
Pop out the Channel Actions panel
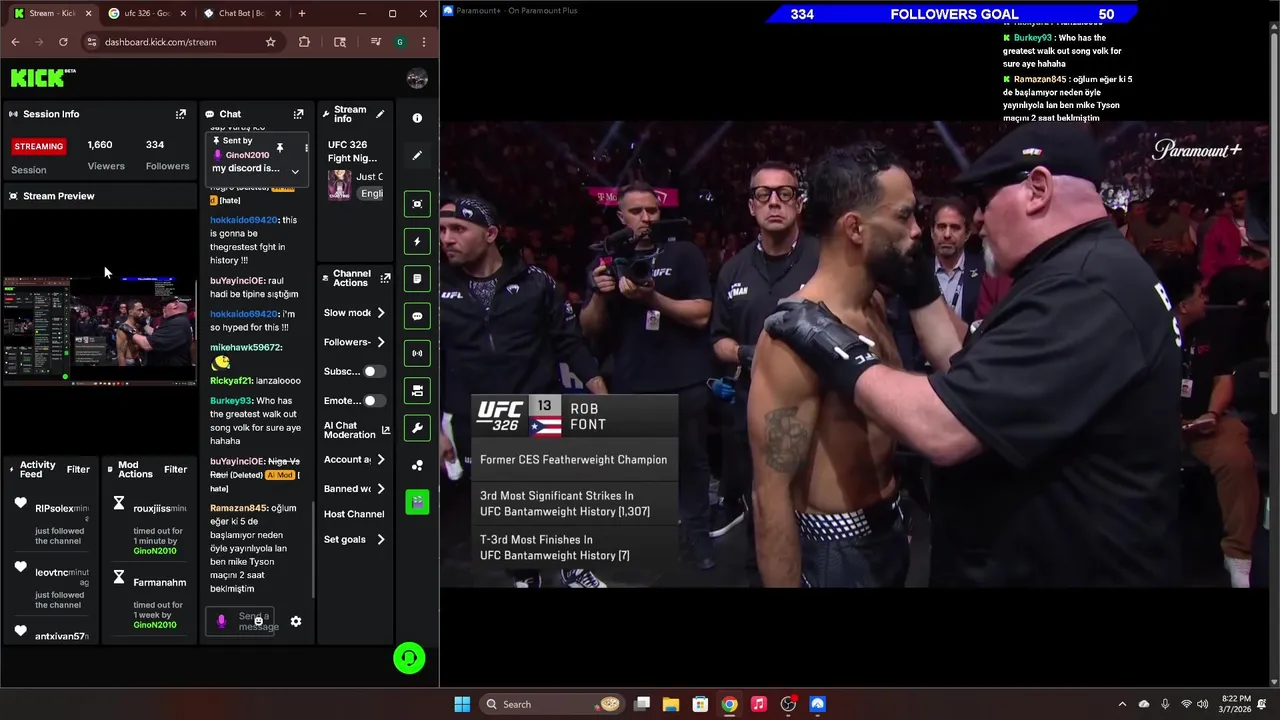(385, 278)
